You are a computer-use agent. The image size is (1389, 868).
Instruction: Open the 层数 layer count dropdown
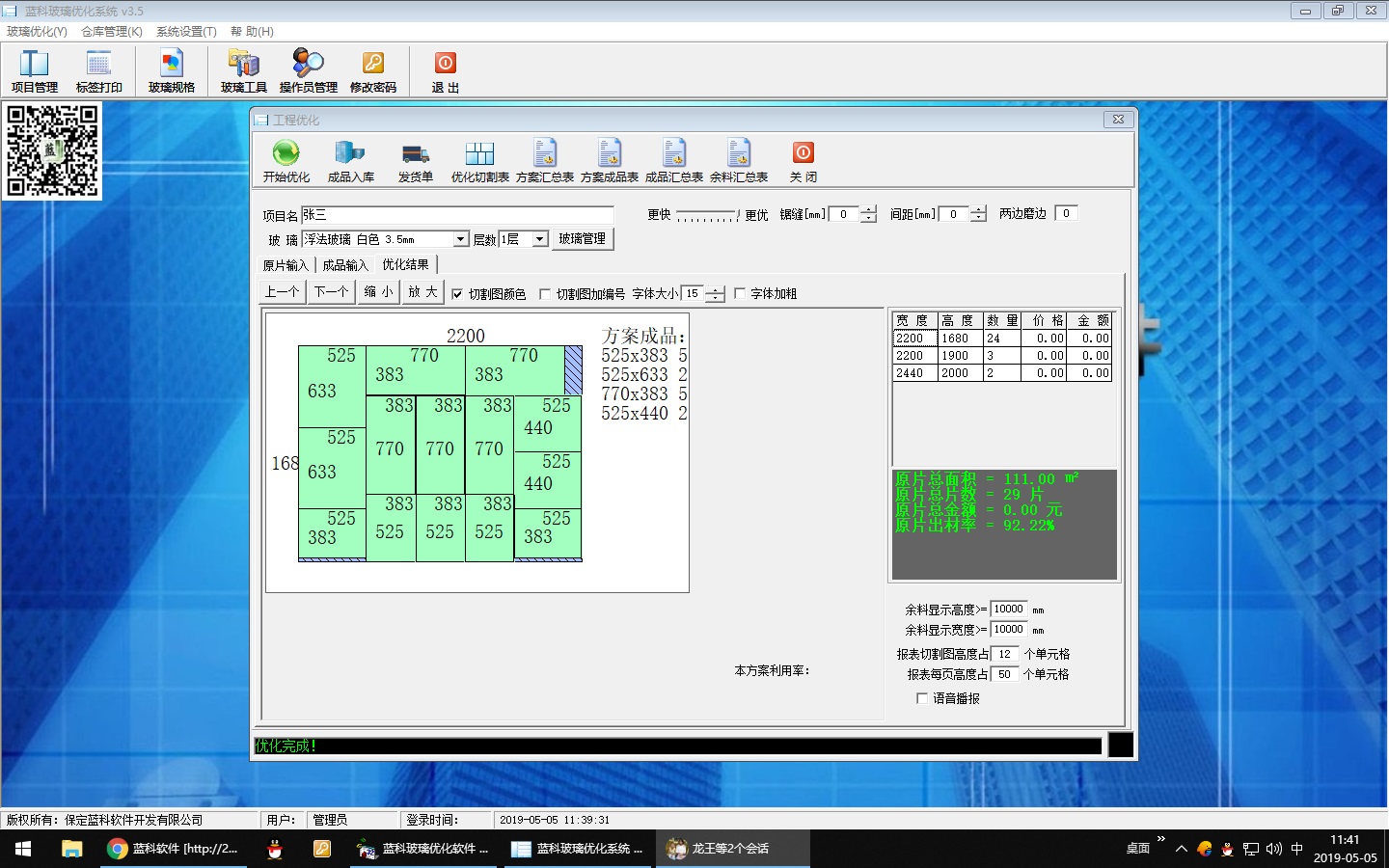click(540, 239)
